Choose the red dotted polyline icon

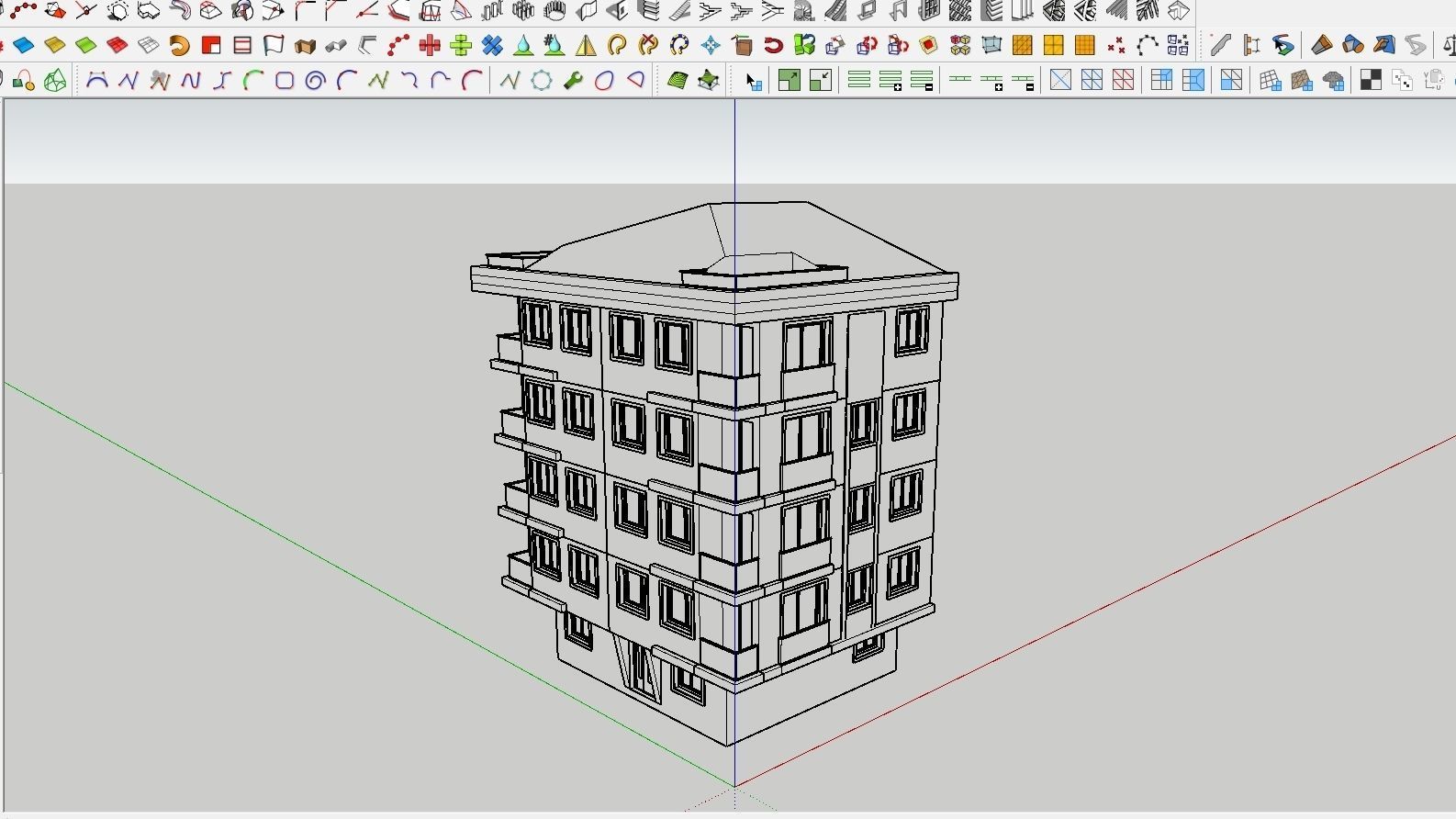(x=398, y=45)
